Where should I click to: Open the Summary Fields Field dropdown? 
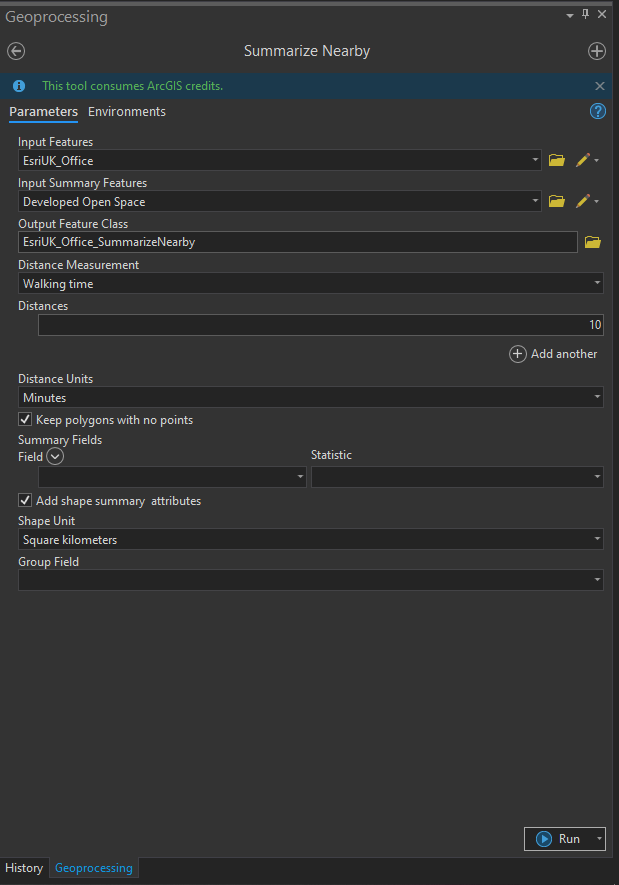300,477
